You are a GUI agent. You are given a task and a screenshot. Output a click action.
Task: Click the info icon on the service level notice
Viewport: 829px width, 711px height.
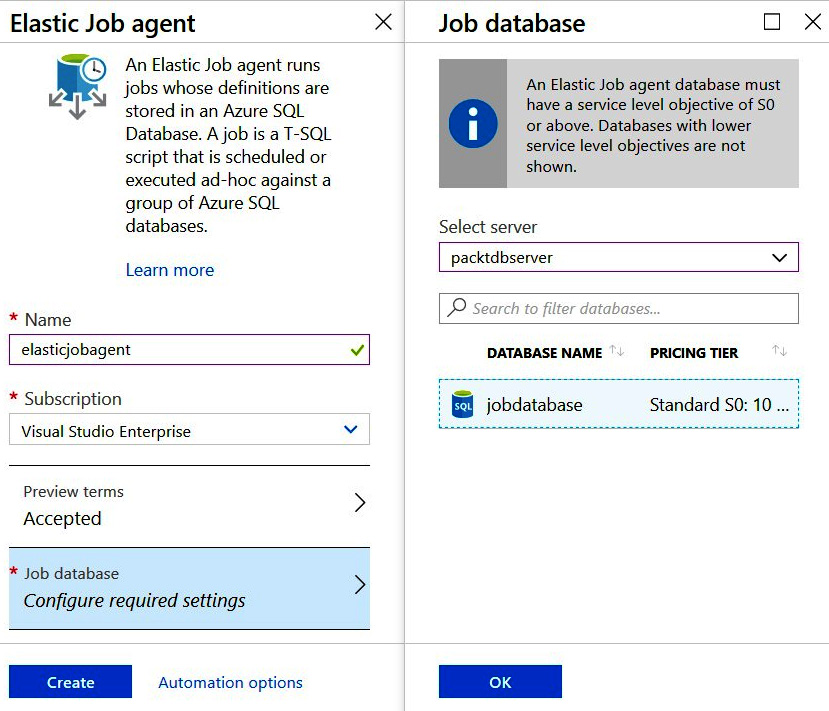coord(473,123)
